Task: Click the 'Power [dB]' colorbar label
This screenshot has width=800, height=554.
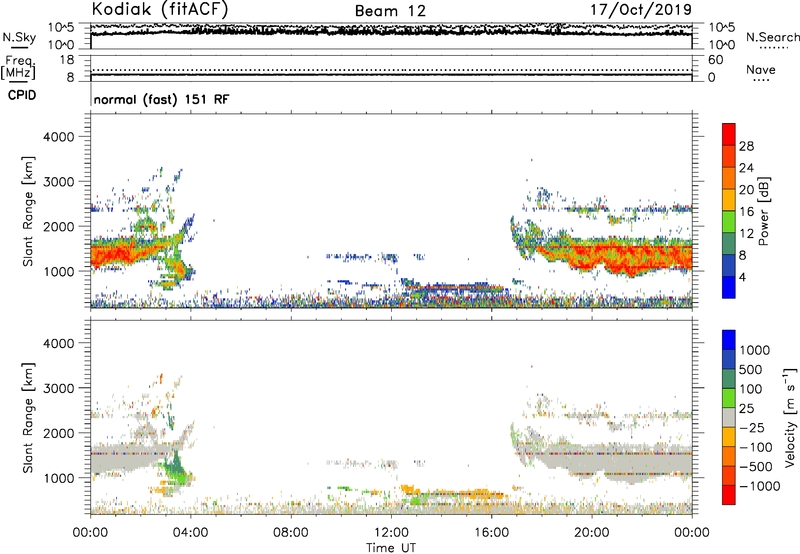Action: (x=763, y=211)
